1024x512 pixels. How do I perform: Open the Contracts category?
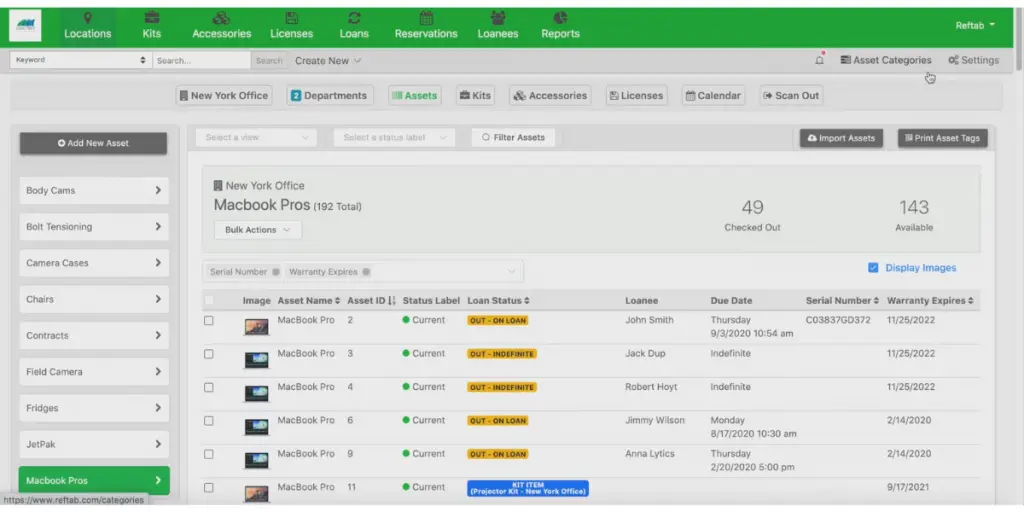click(94, 336)
